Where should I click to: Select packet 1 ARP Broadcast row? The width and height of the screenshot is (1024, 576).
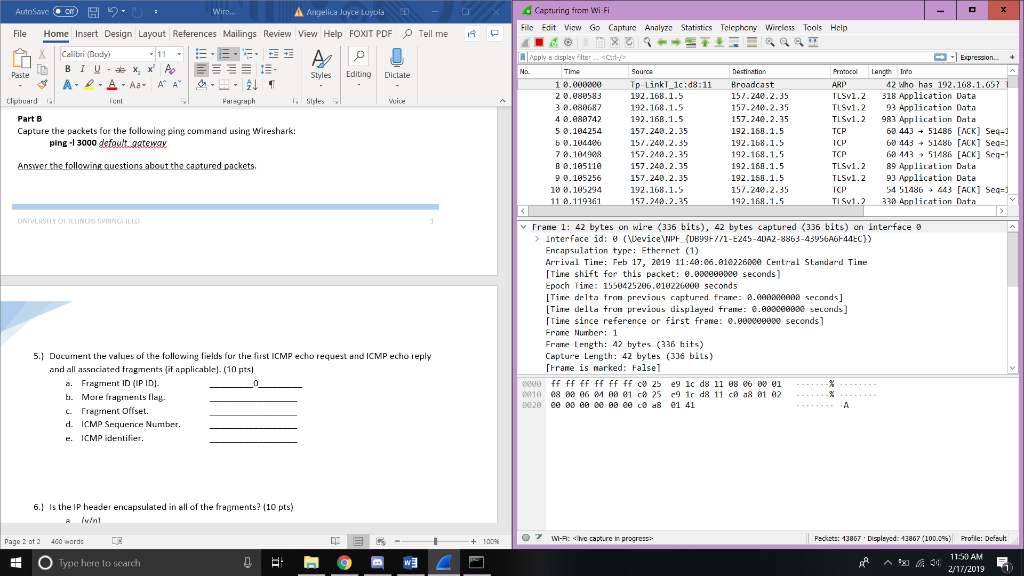(762, 84)
